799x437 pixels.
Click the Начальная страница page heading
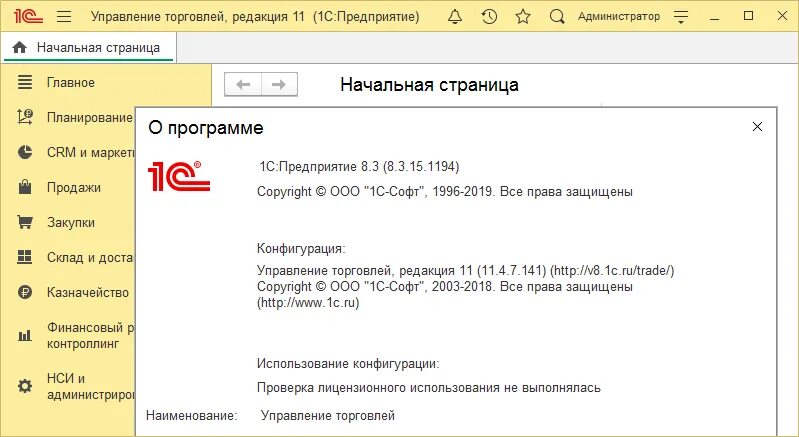click(430, 85)
